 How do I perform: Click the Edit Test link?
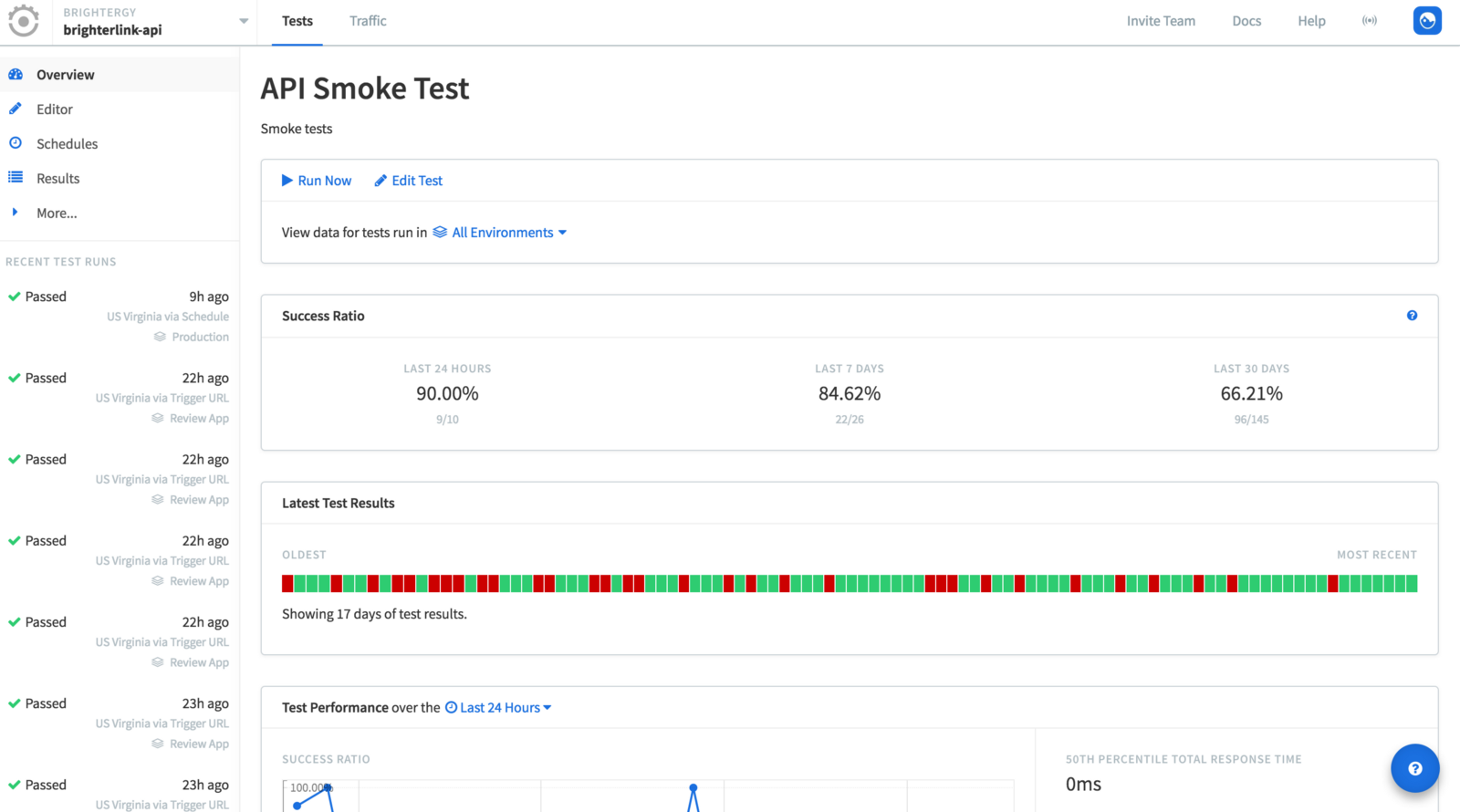point(408,181)
